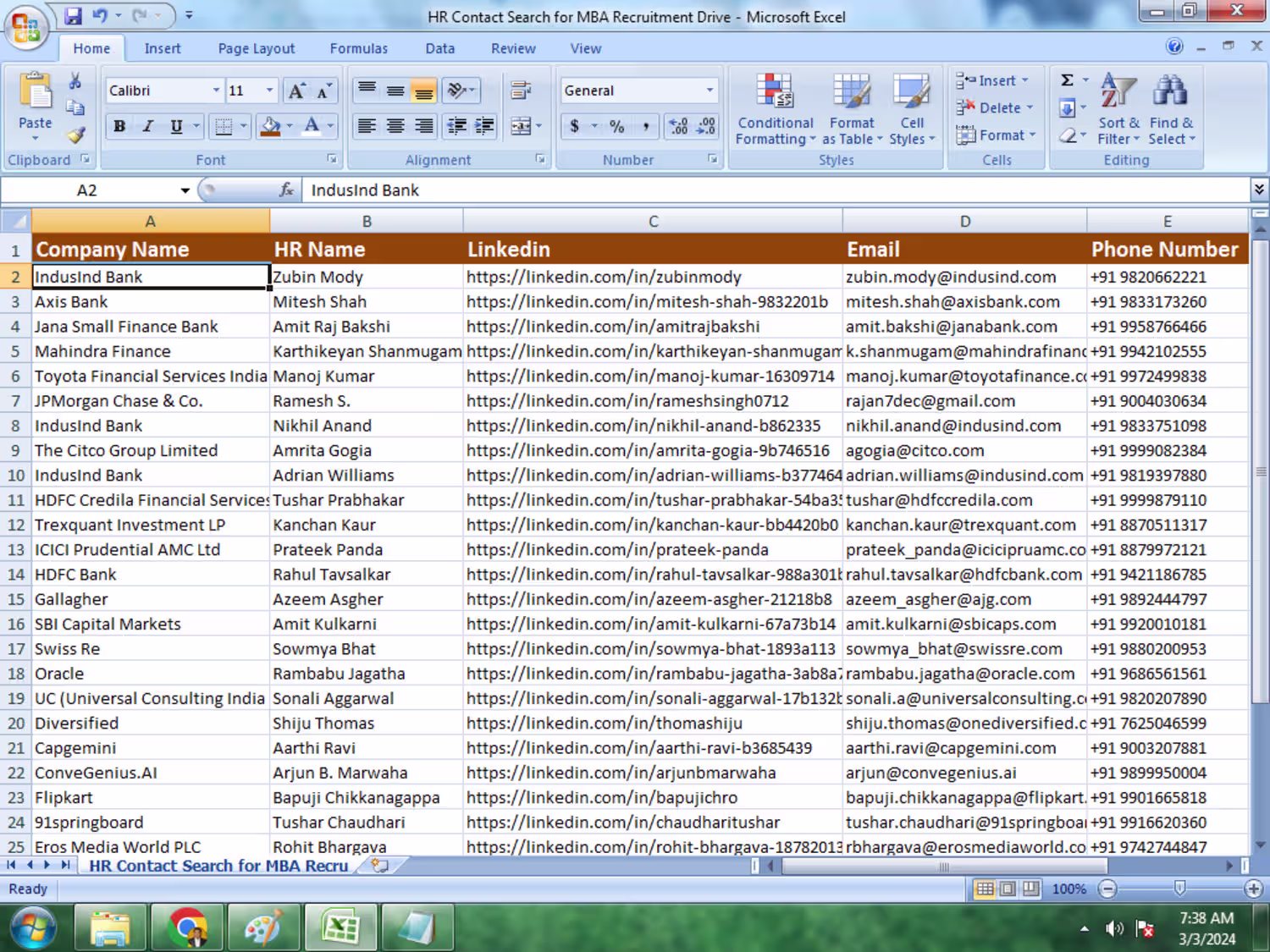
Task: Open Google Chrome from taskbar
Action: 187,927
